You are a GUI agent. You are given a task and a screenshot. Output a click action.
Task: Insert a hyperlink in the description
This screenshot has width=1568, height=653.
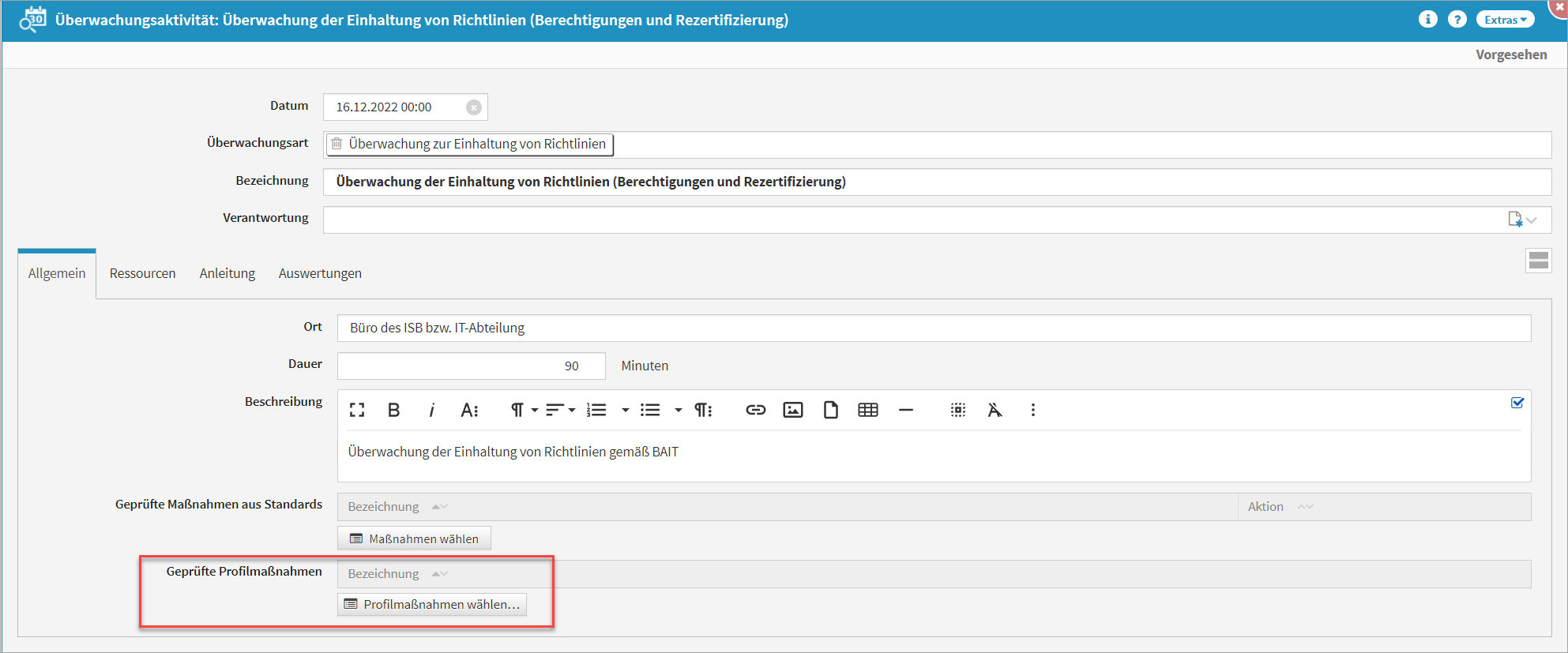(755, 410)
